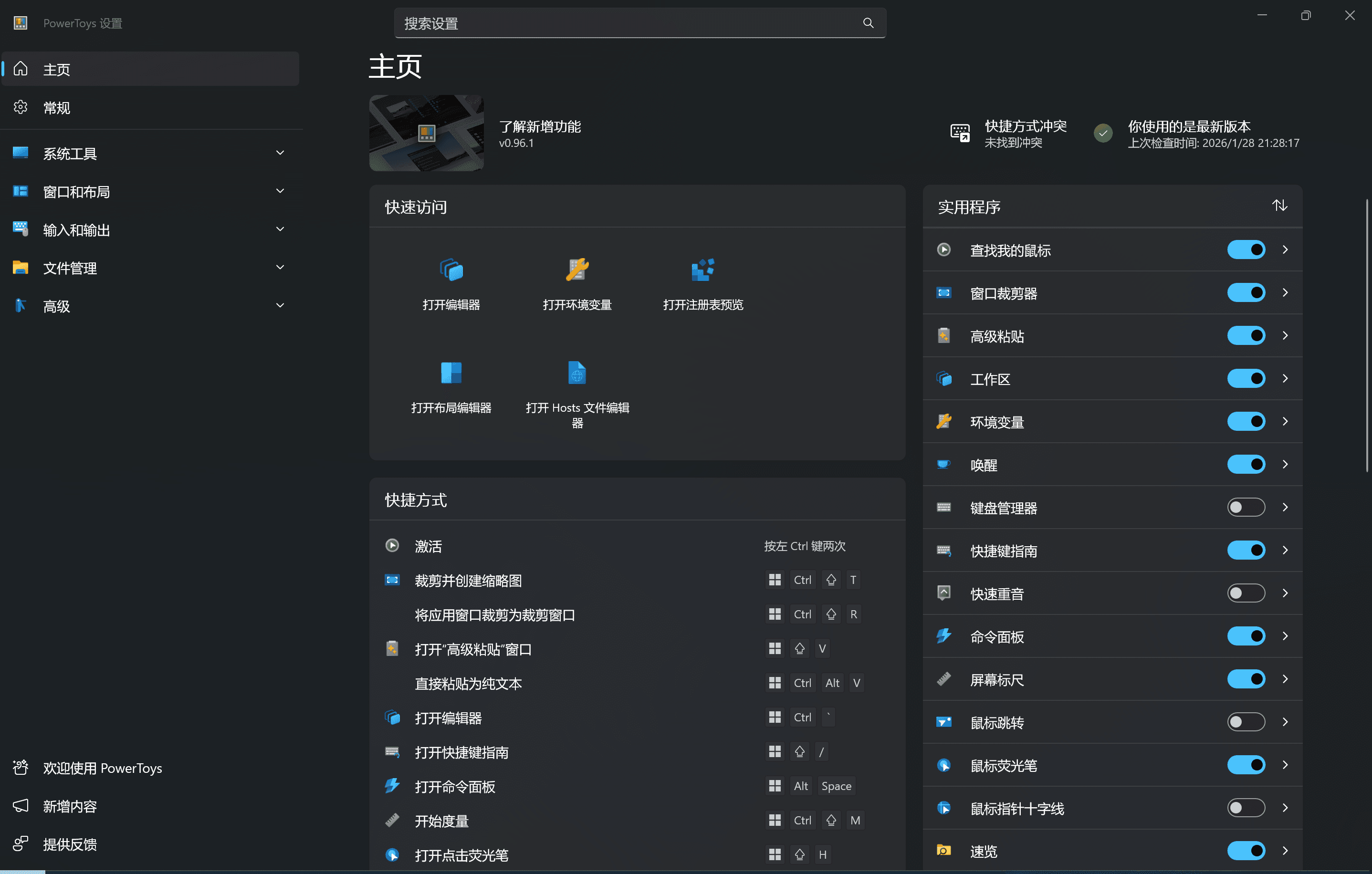
Task: Click the sort icon in 实用程序 header
Action: [1279, 206]
